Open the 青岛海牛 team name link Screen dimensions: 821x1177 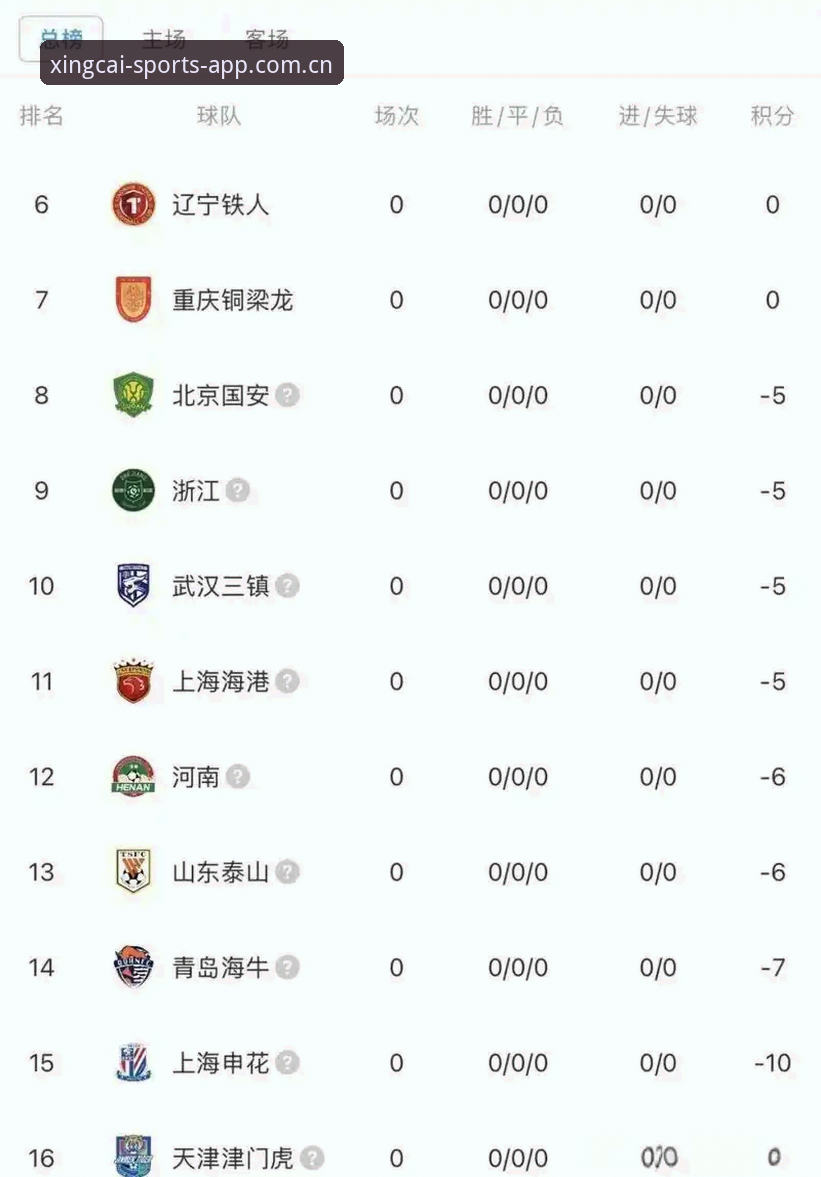[x=221, y=967]
